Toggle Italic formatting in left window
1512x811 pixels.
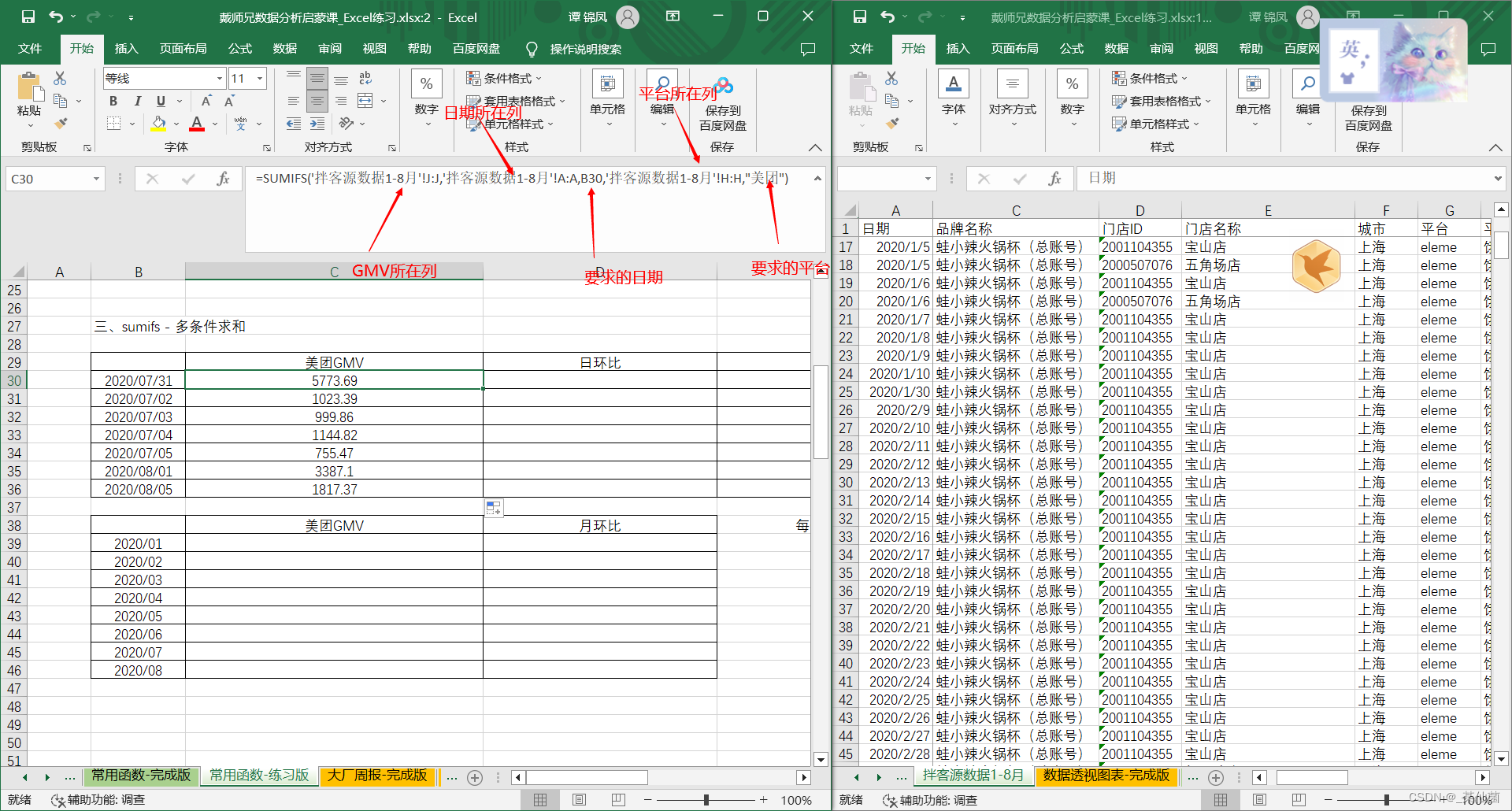137,101
